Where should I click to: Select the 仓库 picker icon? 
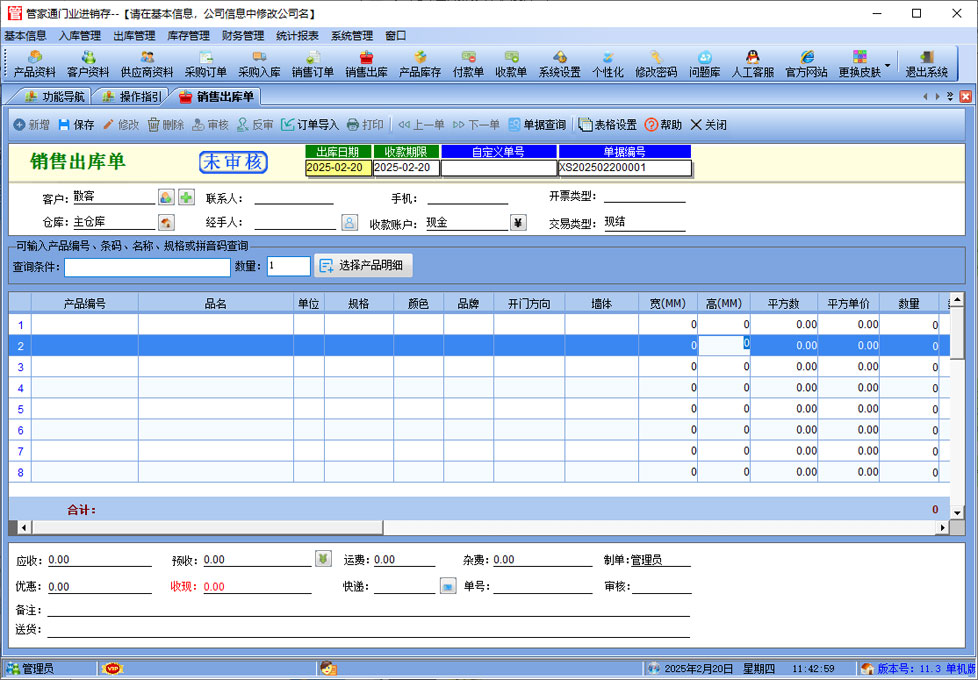pyautogui.click(x=166, y=222)
